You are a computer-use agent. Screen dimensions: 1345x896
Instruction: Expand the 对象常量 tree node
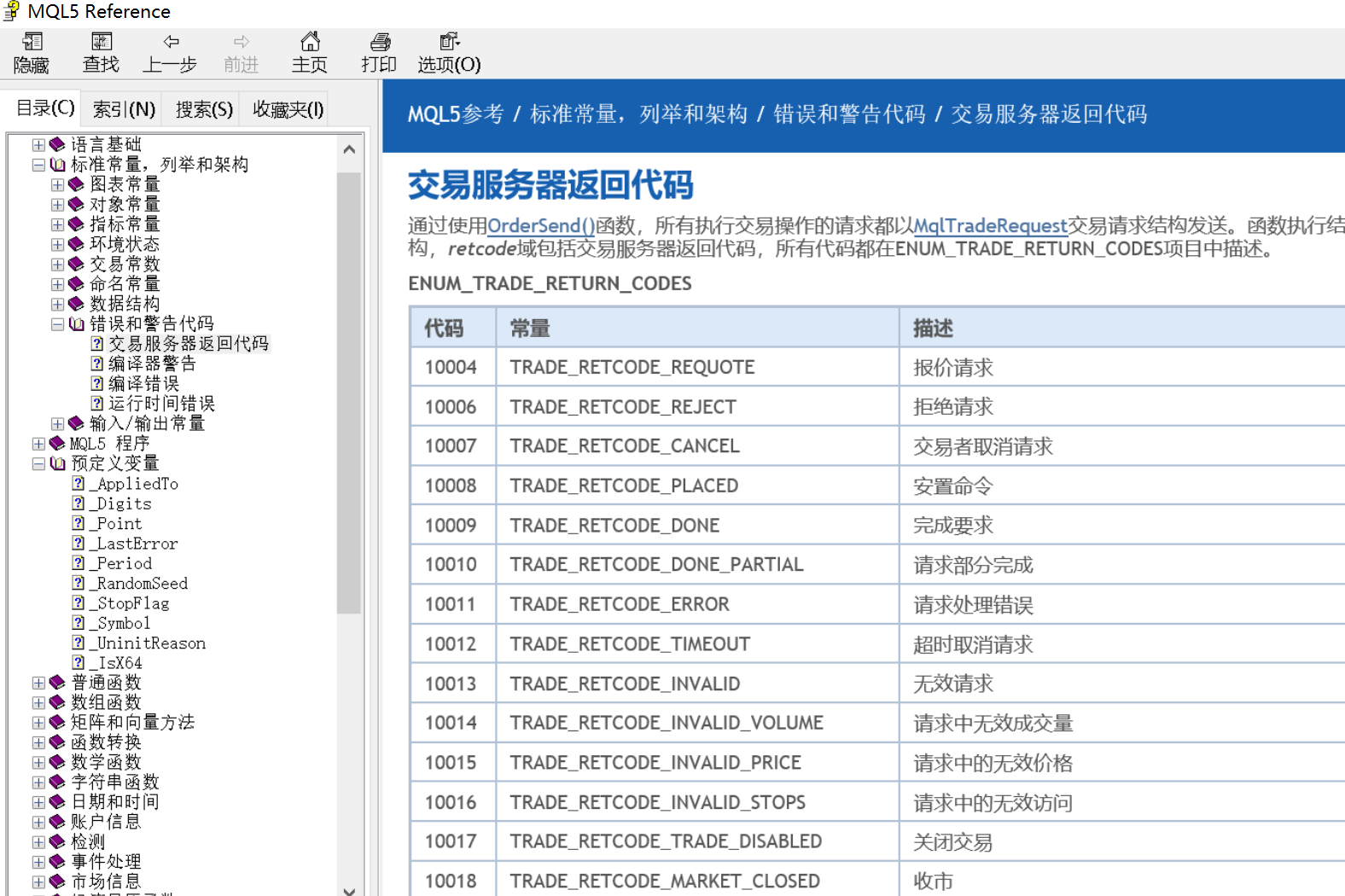(x=57, y=204)
